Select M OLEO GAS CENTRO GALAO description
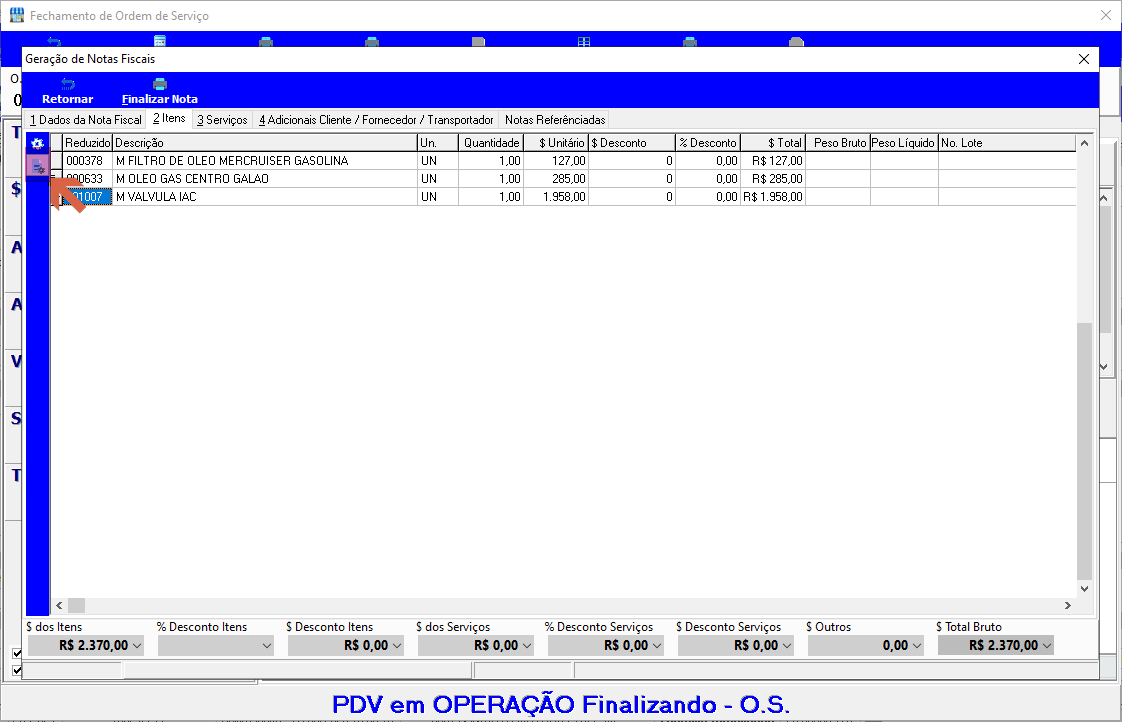The width and height of the screenshot is (1122, 722). [265, 179]
